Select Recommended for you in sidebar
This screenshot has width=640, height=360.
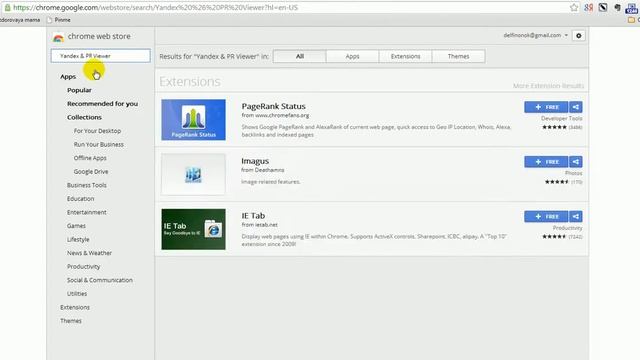click(102, 104)
